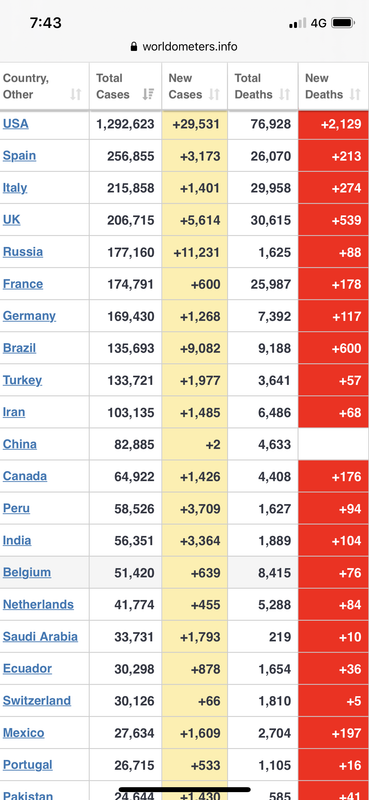369x800 pixels.
Task: Sort by Country, Other column arrows
Action: point(76,94)
